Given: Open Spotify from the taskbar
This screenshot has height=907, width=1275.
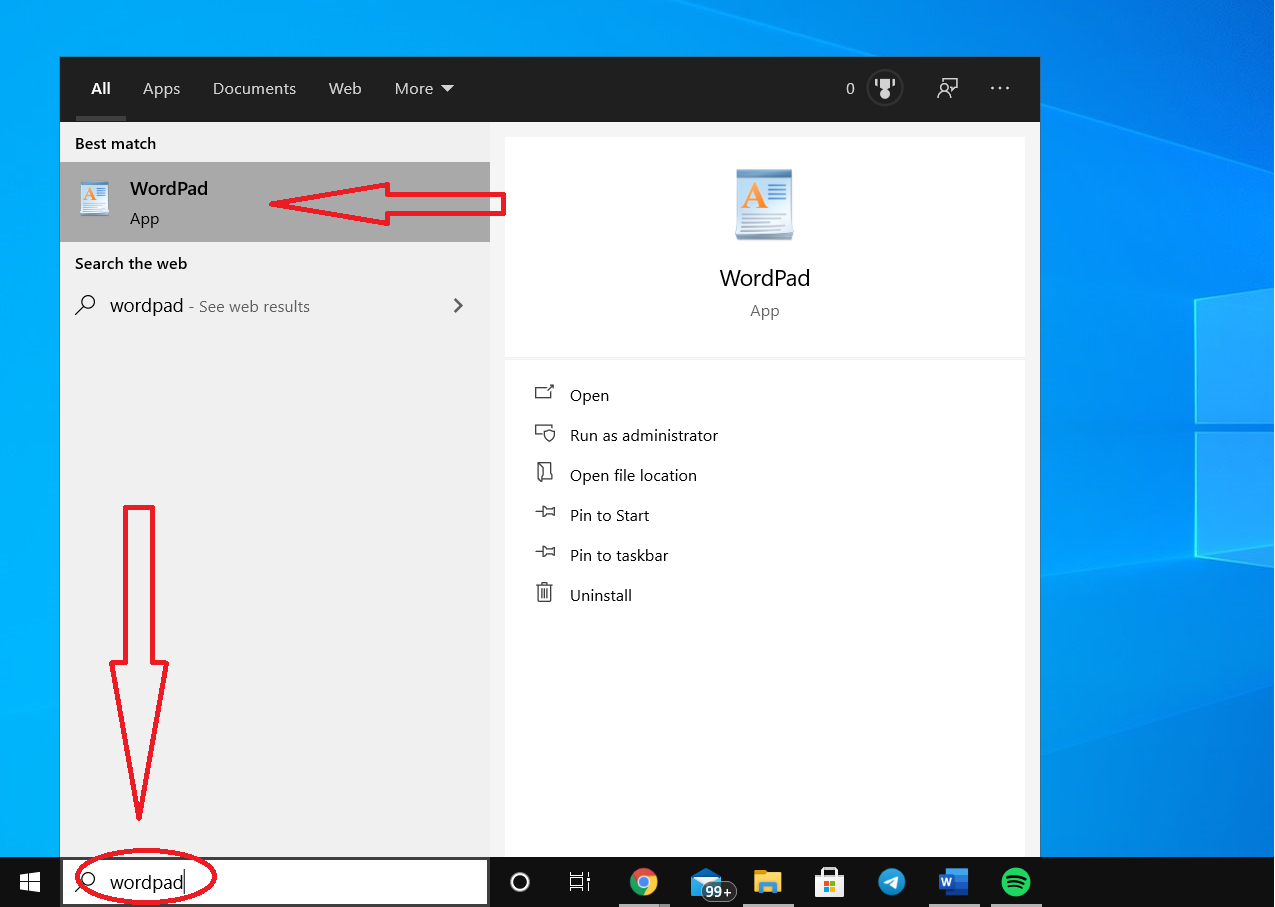Looking at the screenshot, I should click(x=1016, y=882).
